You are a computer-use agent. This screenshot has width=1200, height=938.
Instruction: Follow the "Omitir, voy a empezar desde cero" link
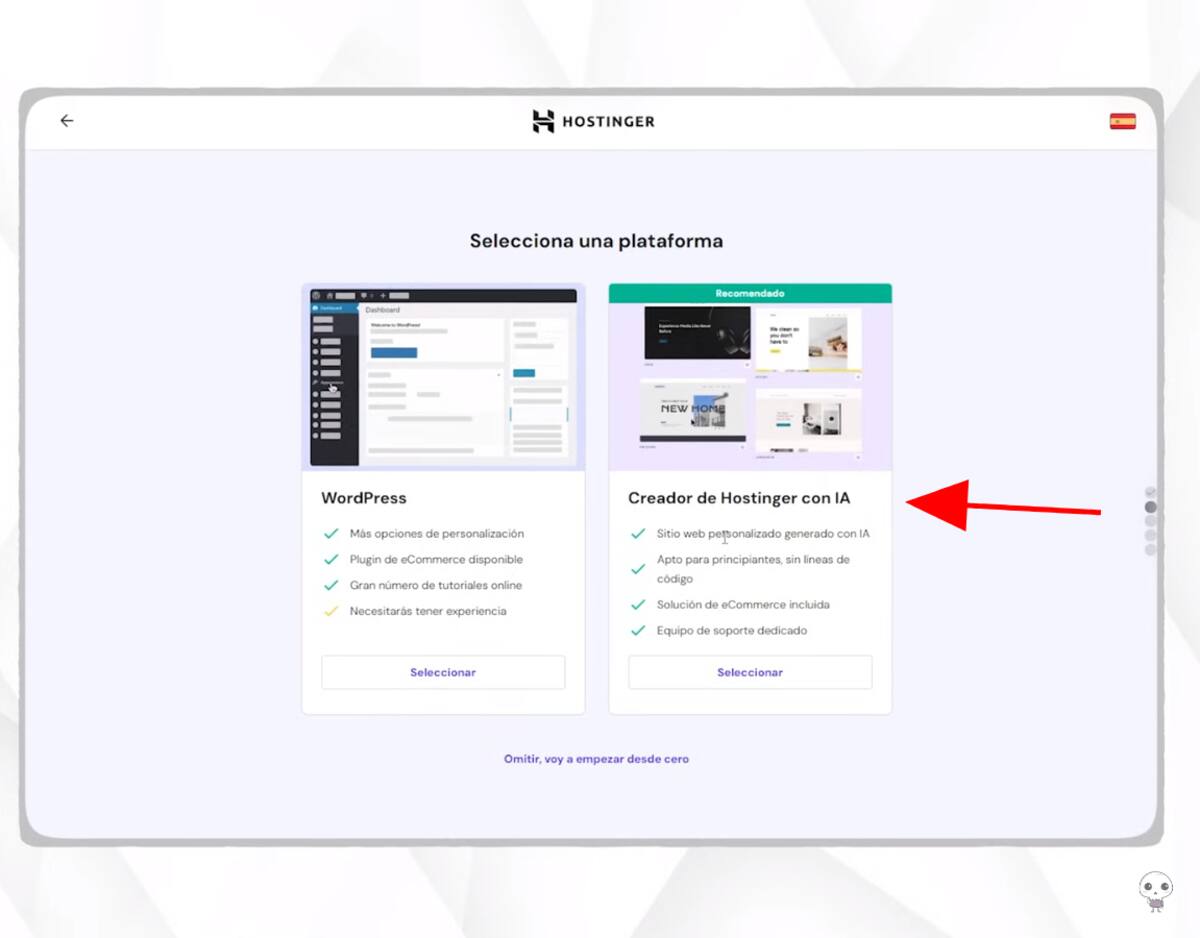[x=596, y=759]
